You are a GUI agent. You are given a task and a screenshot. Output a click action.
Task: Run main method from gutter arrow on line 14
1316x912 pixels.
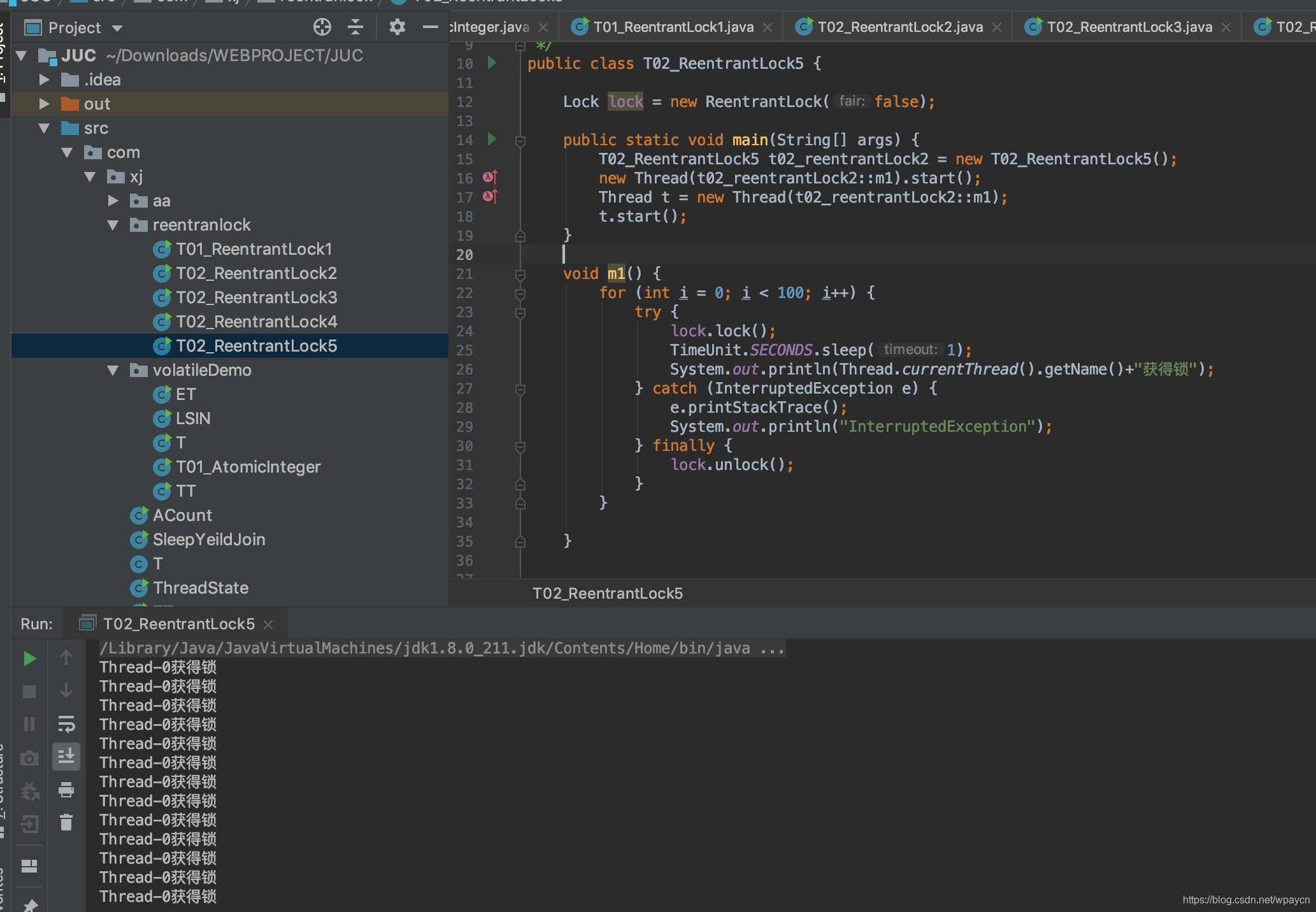pos(492,139)
